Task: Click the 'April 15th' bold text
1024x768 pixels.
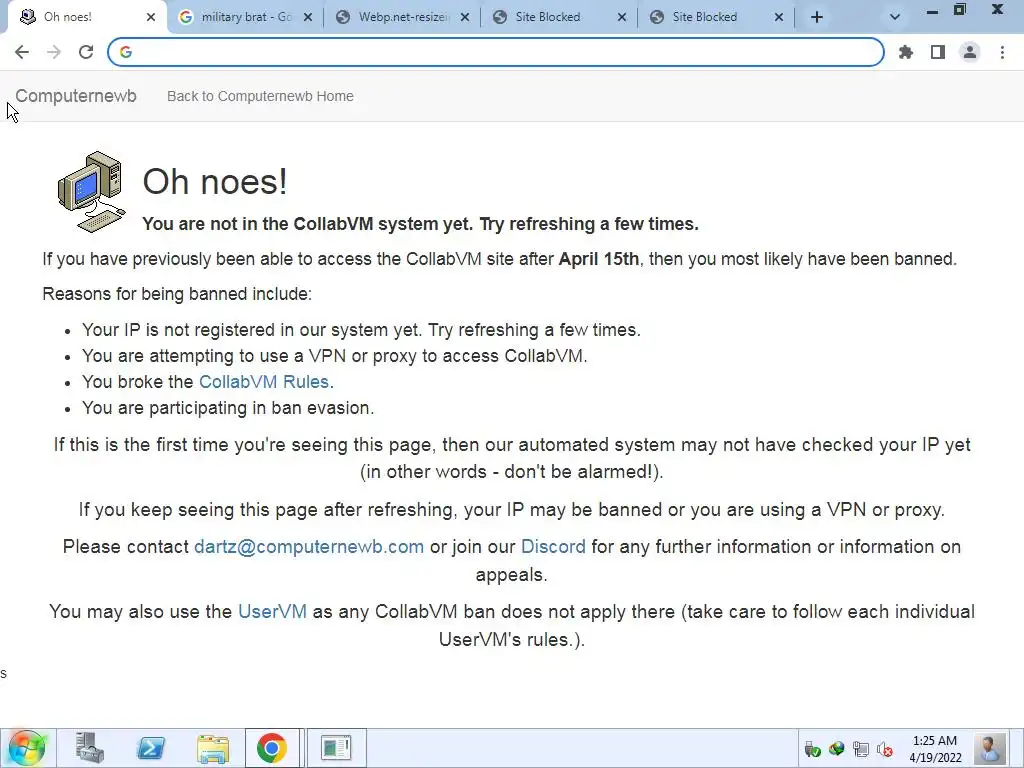Action: click(x=599, y=259)
